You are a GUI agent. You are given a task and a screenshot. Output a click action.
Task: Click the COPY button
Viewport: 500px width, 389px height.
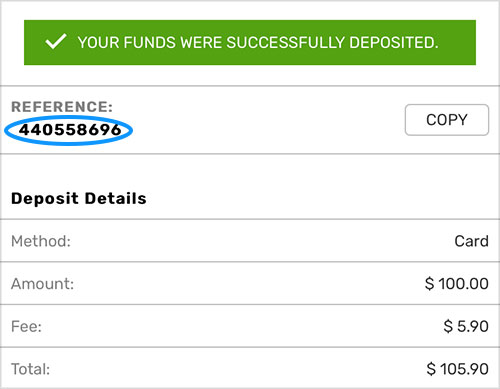[x=447, y=120]
